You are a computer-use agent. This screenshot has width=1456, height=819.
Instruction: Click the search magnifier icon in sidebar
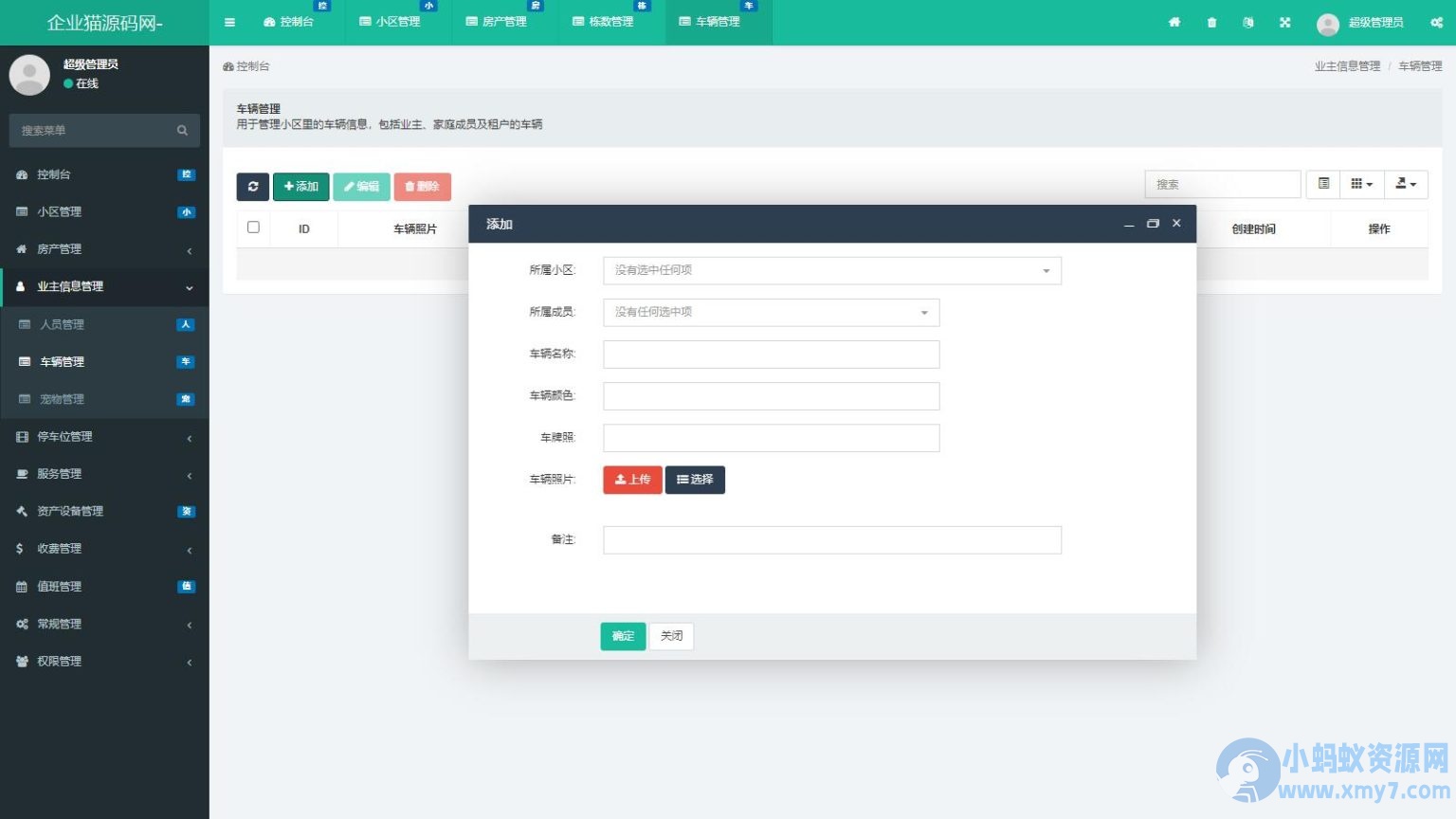pos(182,131)
